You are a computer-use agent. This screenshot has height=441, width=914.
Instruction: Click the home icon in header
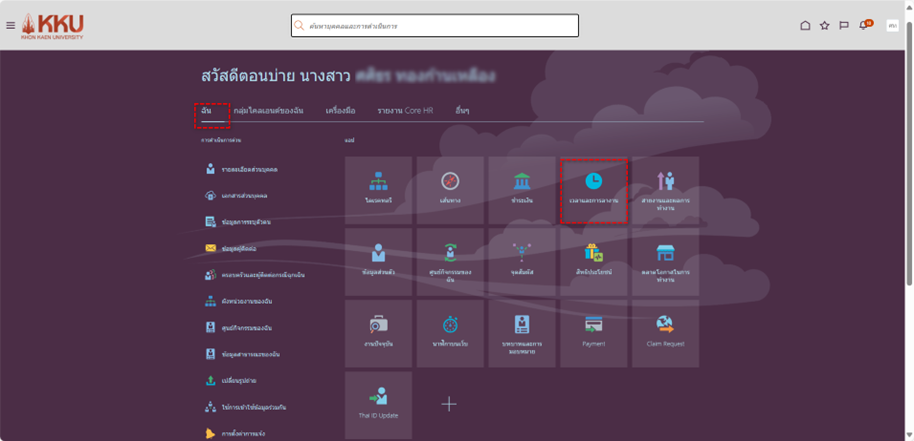pos(805,25)
